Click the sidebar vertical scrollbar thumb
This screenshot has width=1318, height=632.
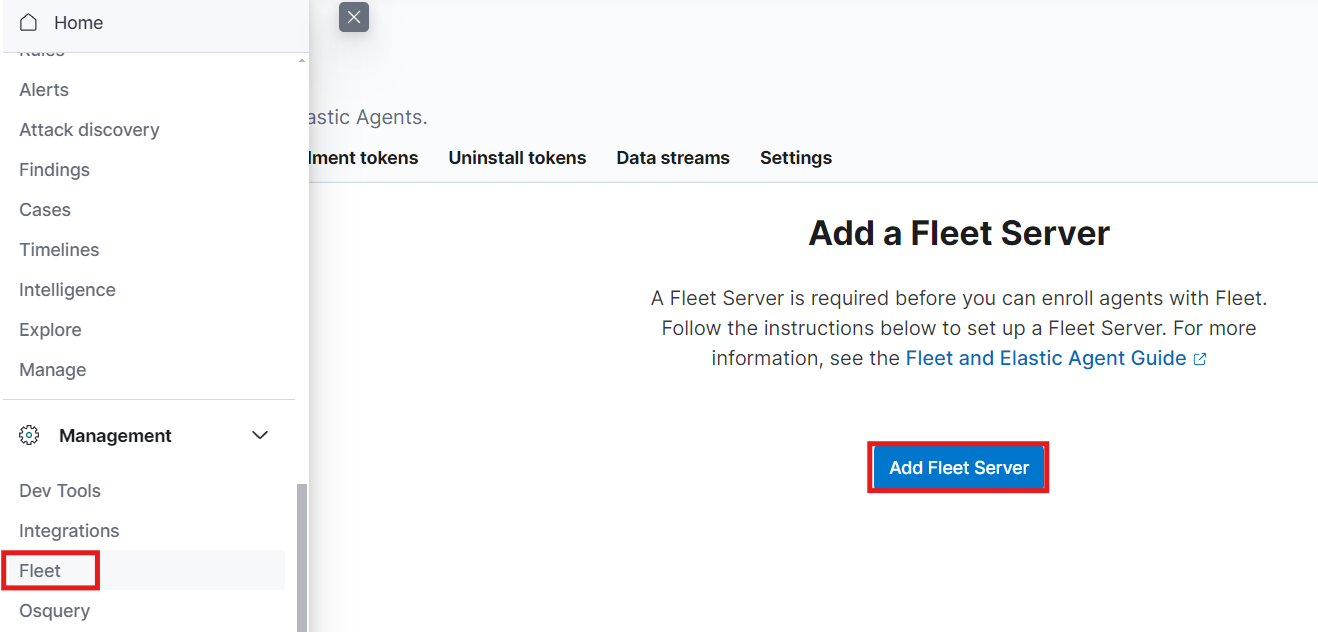point(302,558)
